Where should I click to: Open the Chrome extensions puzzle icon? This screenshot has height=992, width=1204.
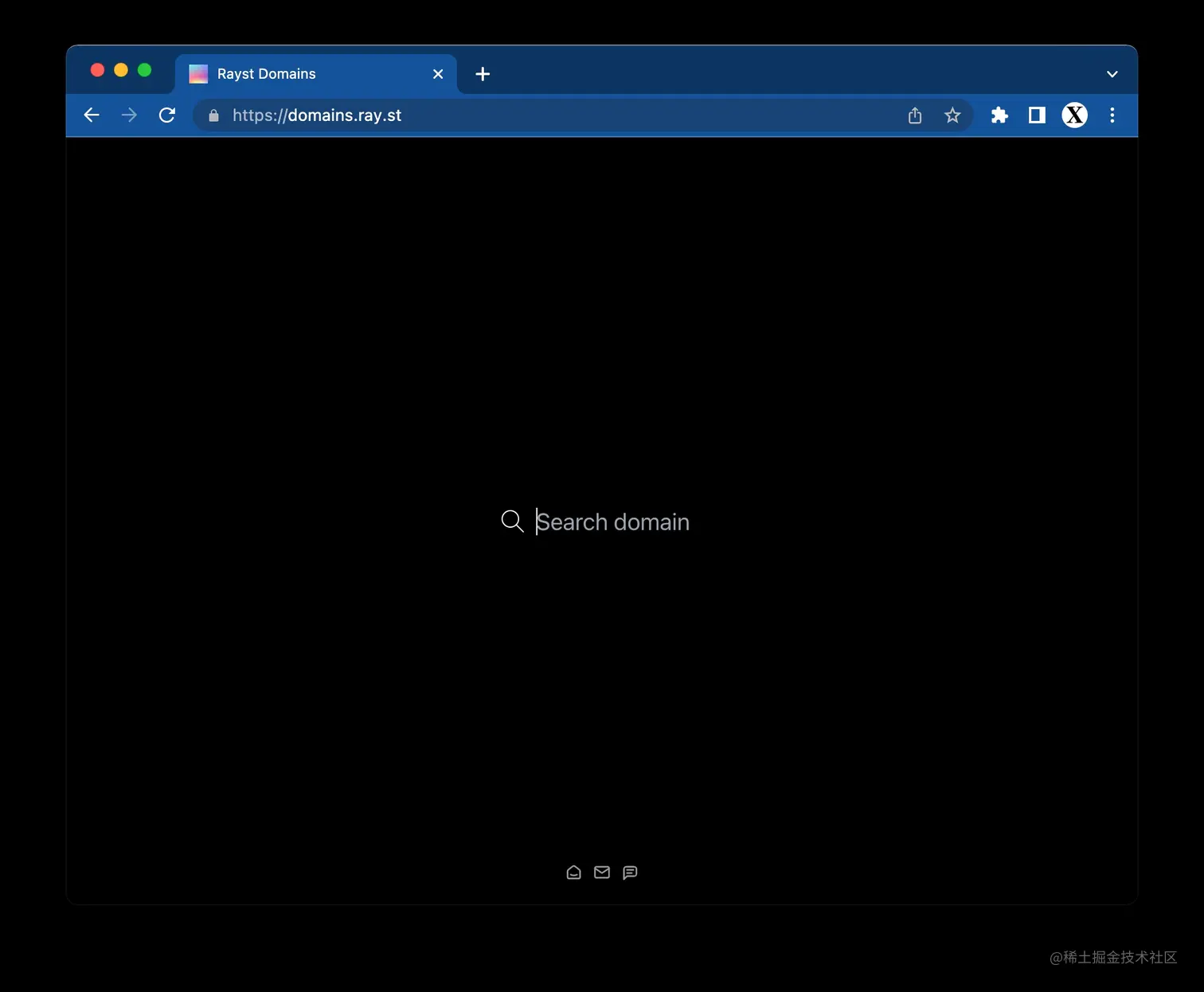(999, 115)
